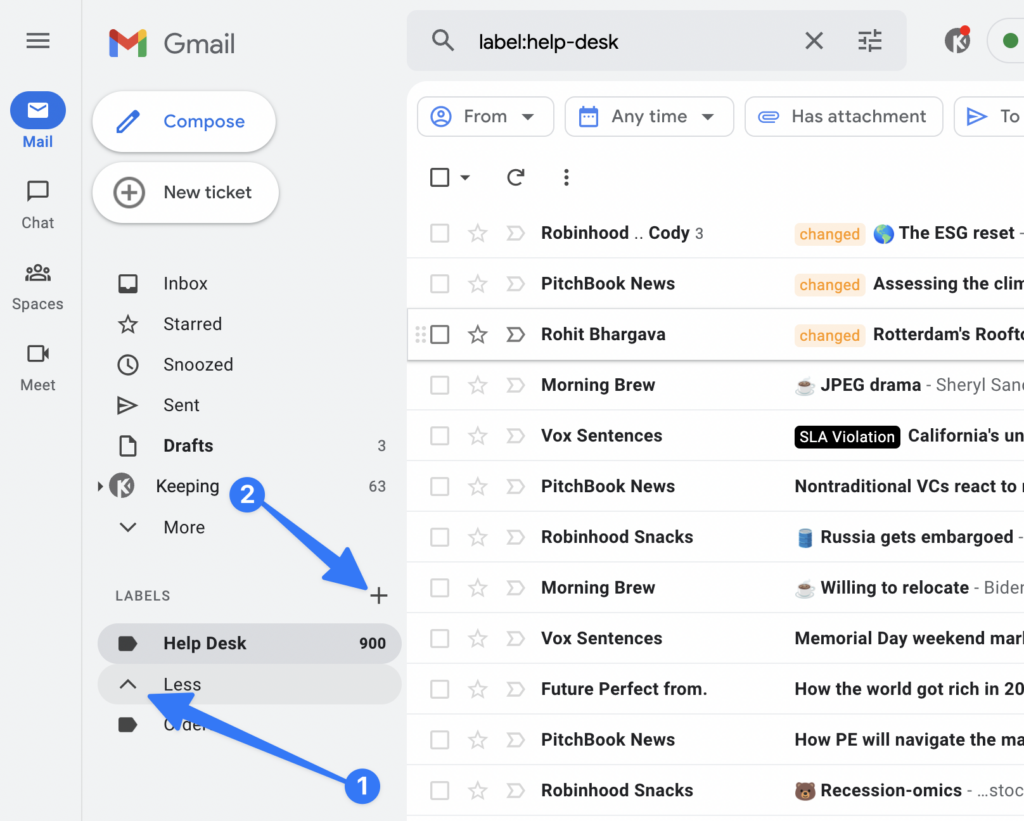Create a new label with the plus icon
This screenshot has width=1024, height=821.
(379, 595)
